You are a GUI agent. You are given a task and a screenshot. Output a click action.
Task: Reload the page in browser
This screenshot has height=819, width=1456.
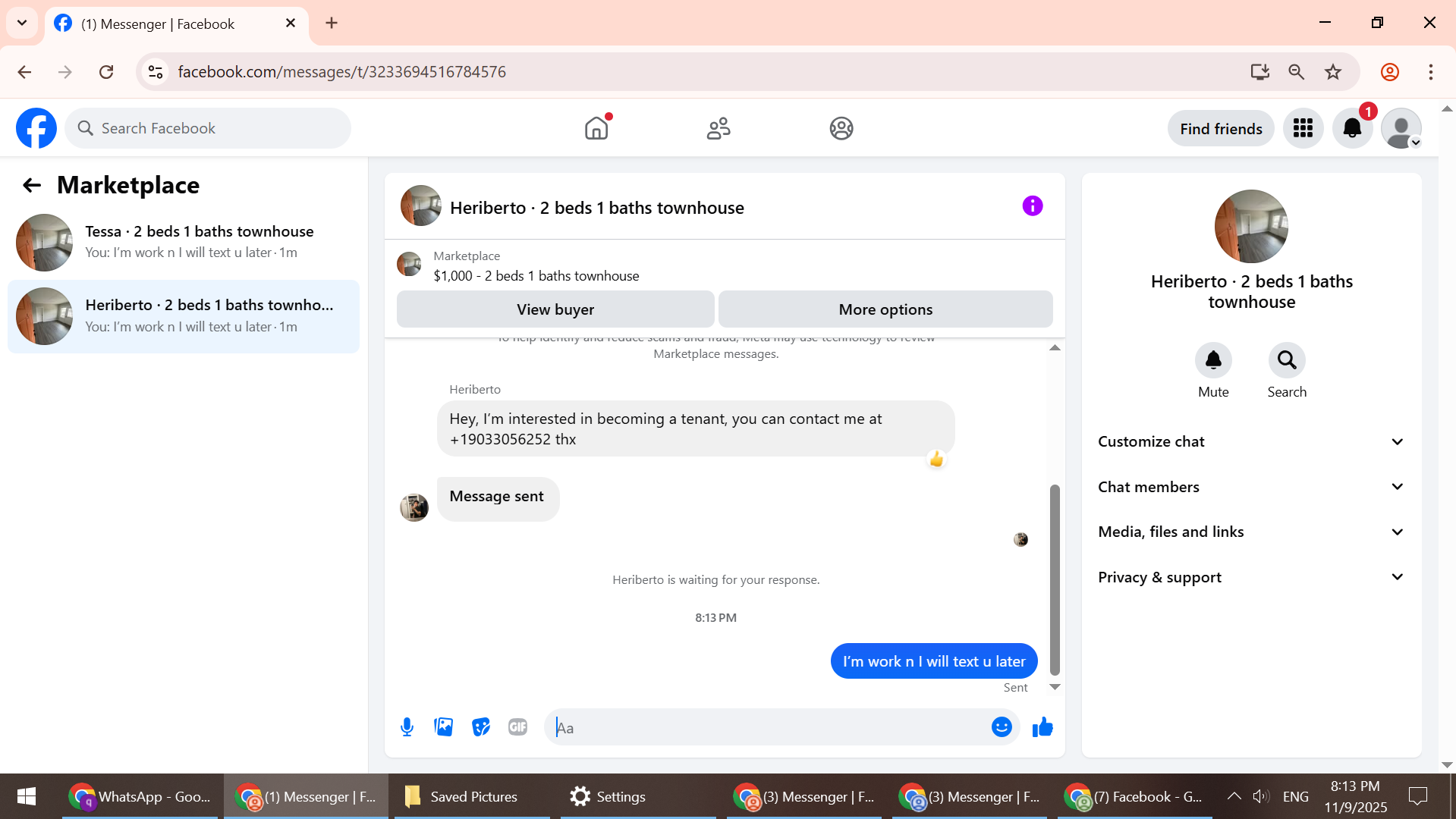pyautogui.click(x=106, y=72)
